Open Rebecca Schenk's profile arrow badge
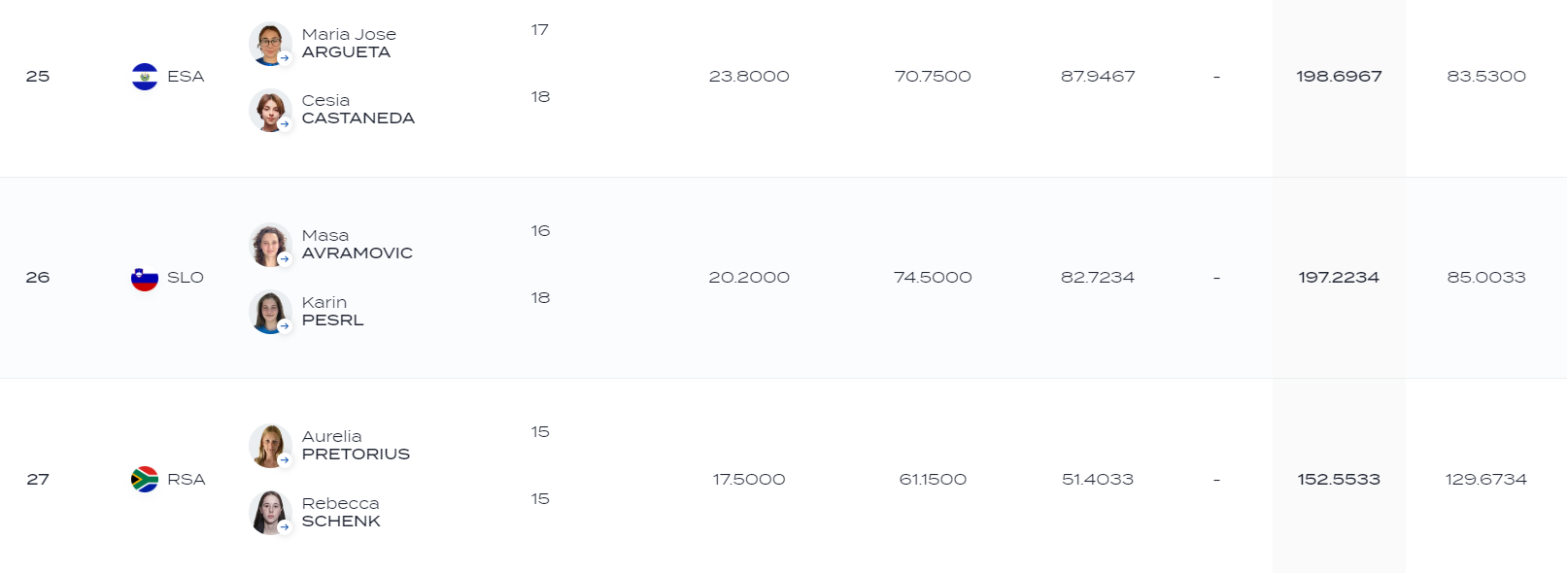 point(285,527)
